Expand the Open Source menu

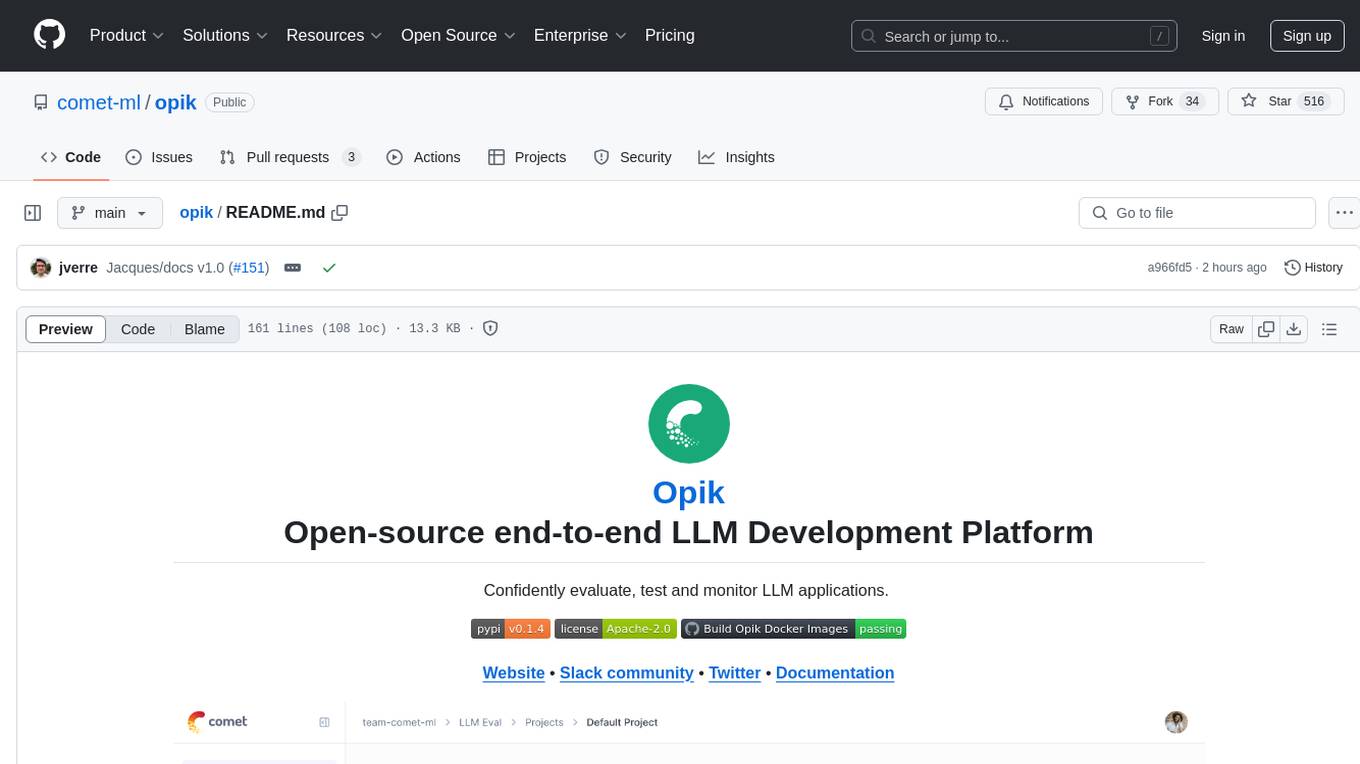458,35
